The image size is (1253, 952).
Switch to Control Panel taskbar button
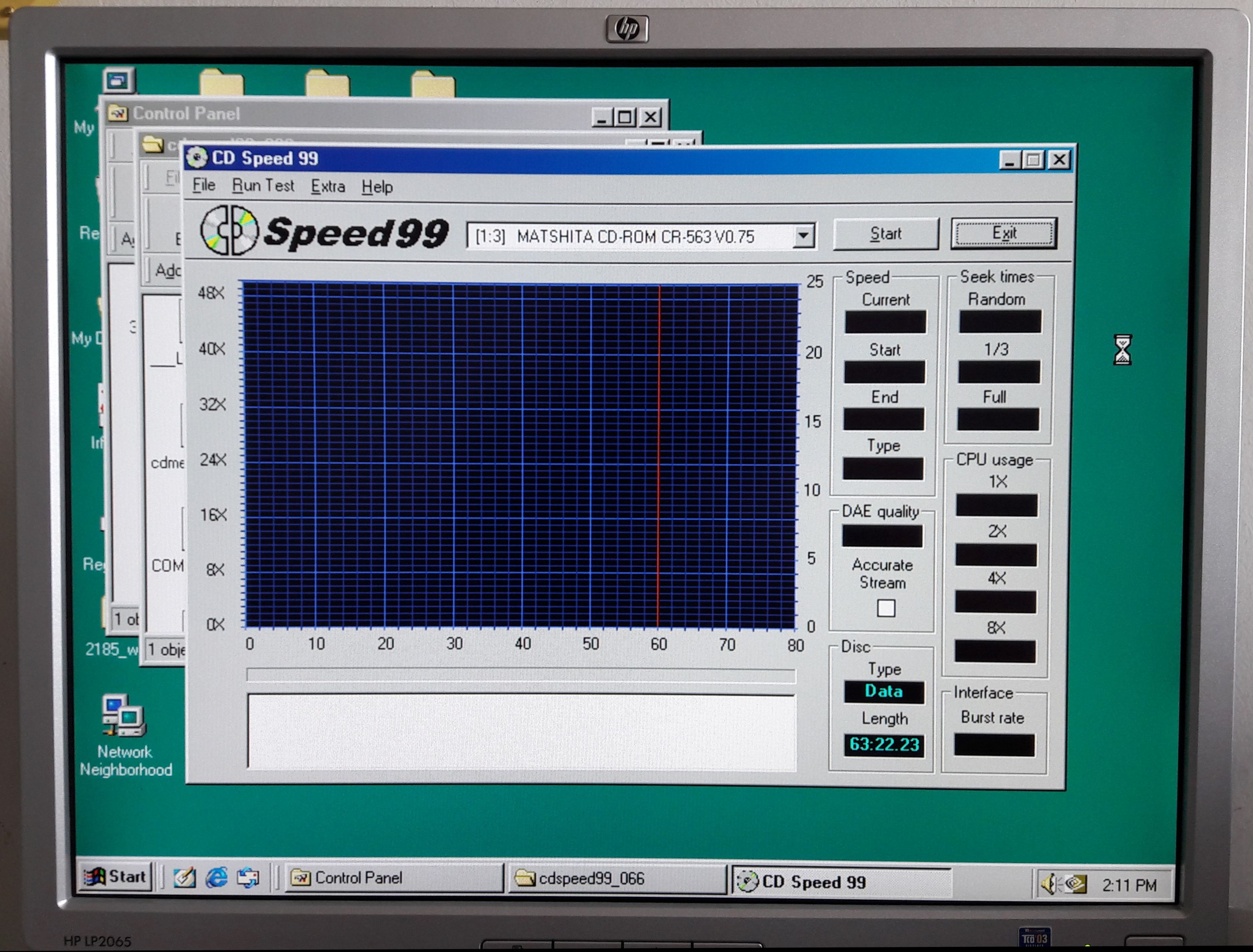point(394,878)
